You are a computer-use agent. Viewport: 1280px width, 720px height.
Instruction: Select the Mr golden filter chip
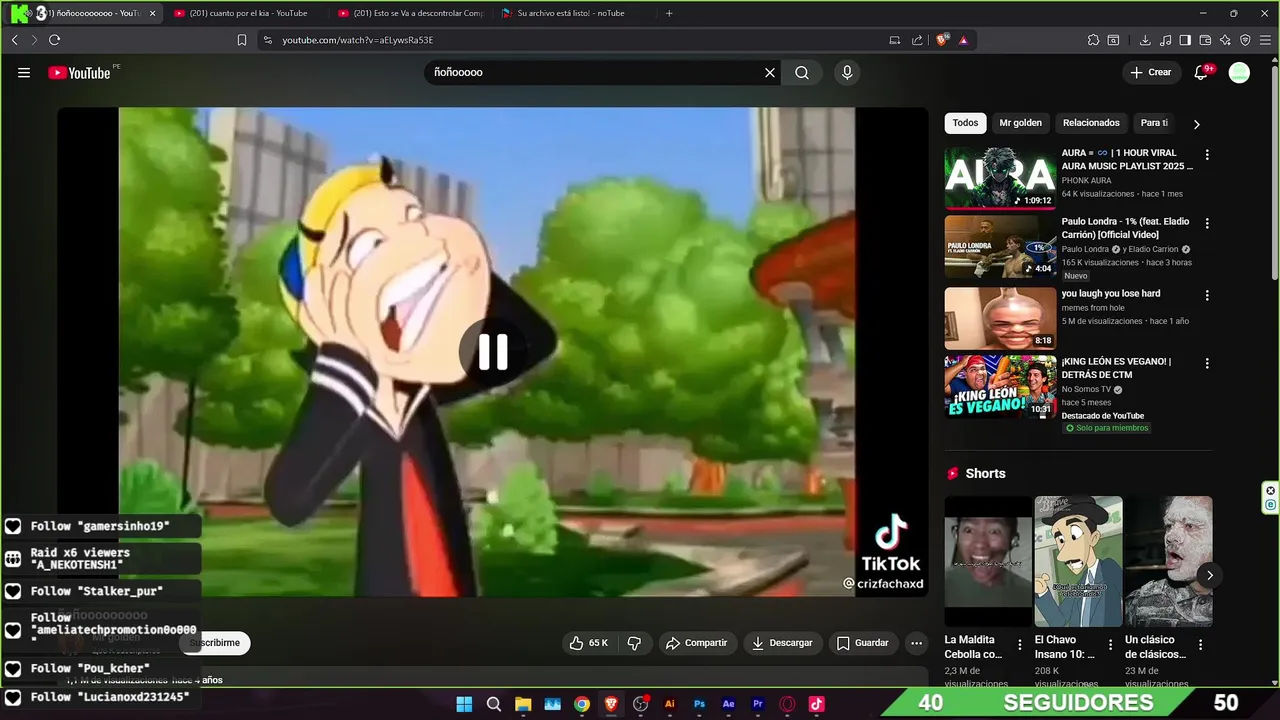1020,123
